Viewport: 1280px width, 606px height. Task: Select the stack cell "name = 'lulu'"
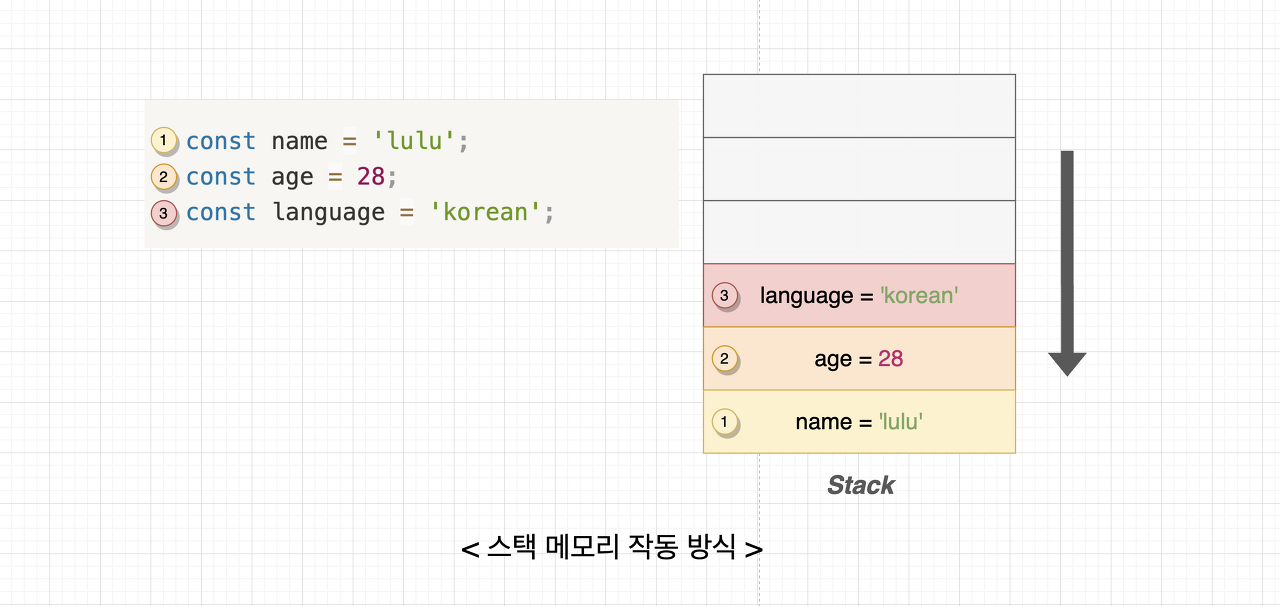859,422
